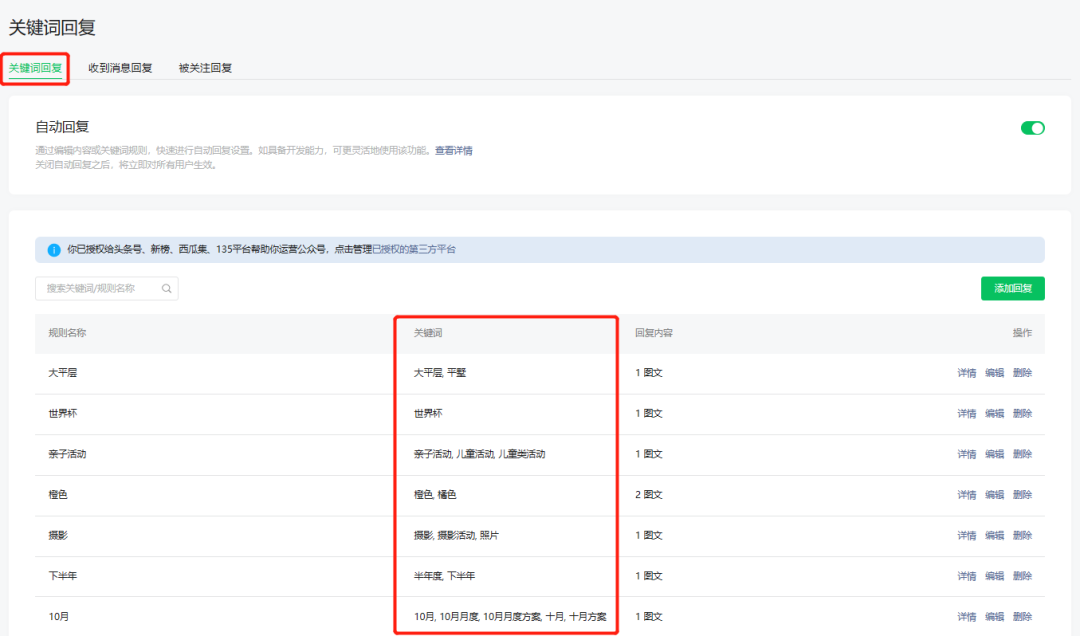Focus the 搜索关键词/规则名称 search field

(100, 289)
